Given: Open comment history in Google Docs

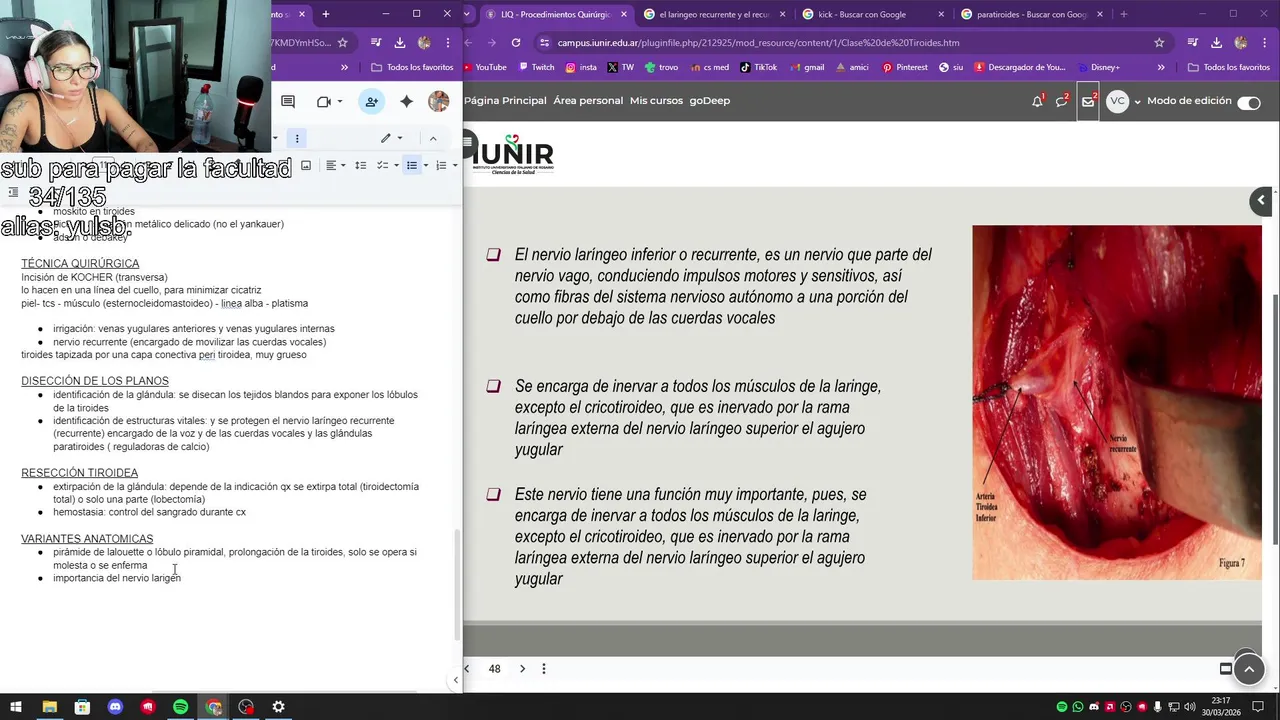Looking at the screenshot, I should [288, 102].
